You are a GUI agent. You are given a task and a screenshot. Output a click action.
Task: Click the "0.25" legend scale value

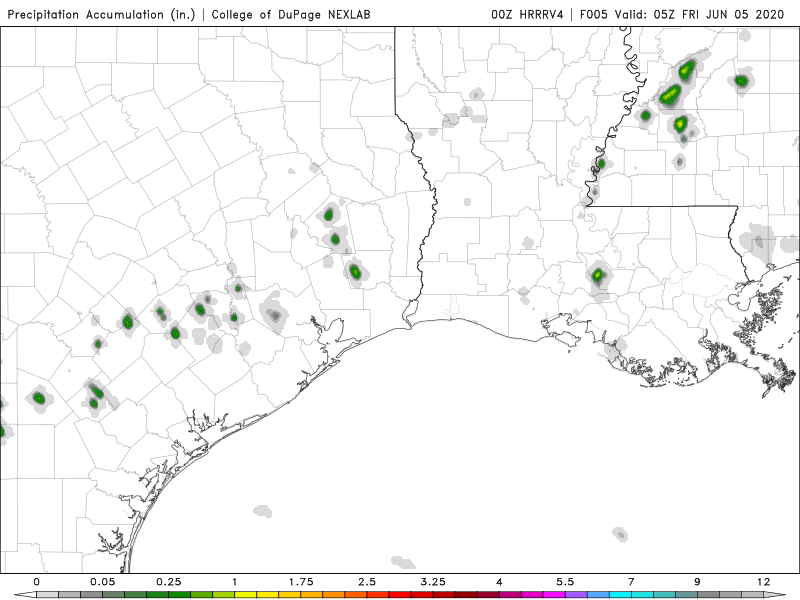tap(169, 582)
